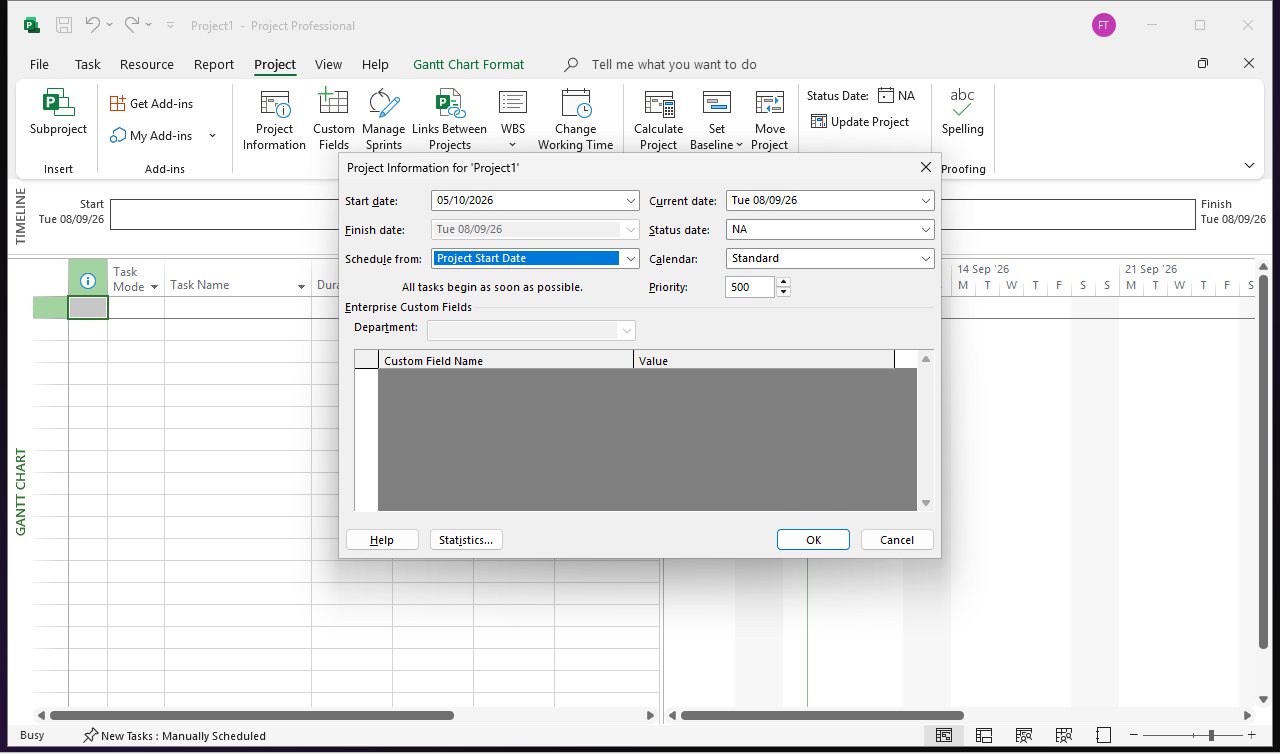Collapse the ribbon with the chevron
Viewport: 1280px width, 754px height.
pyautogui.click(x=1249, y=165)
